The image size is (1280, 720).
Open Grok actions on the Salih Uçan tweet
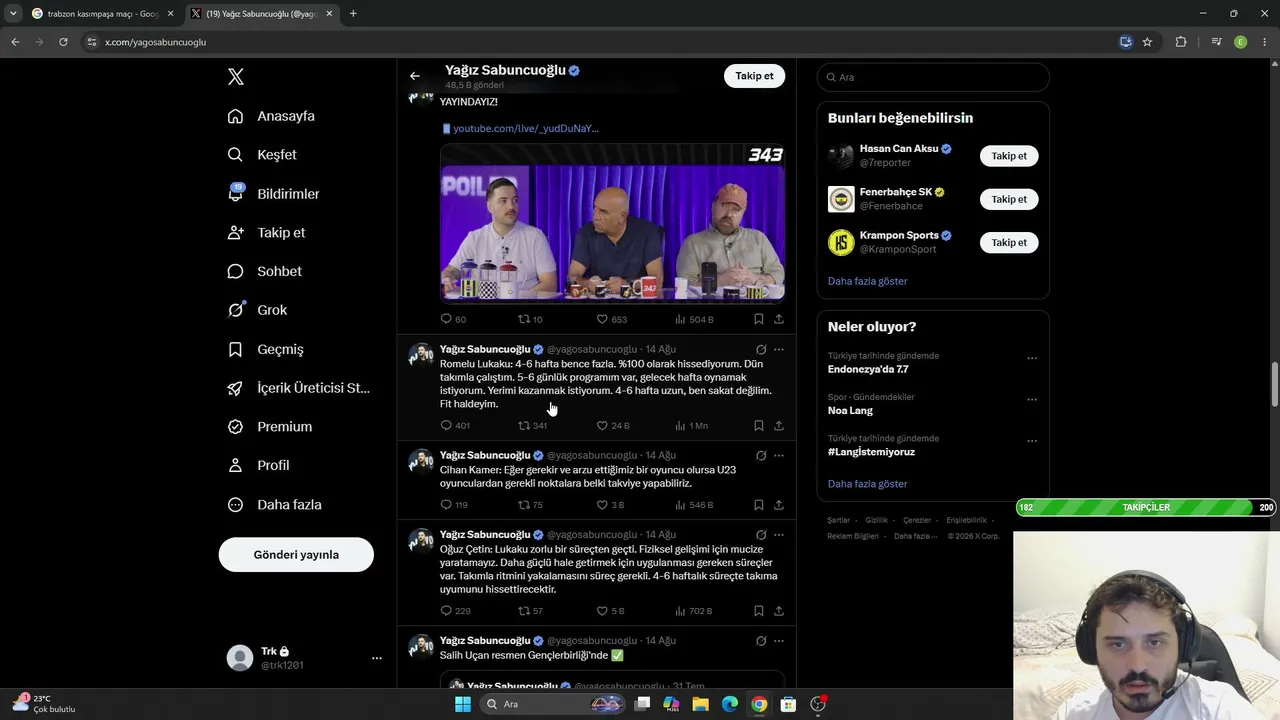coord(761,641)
